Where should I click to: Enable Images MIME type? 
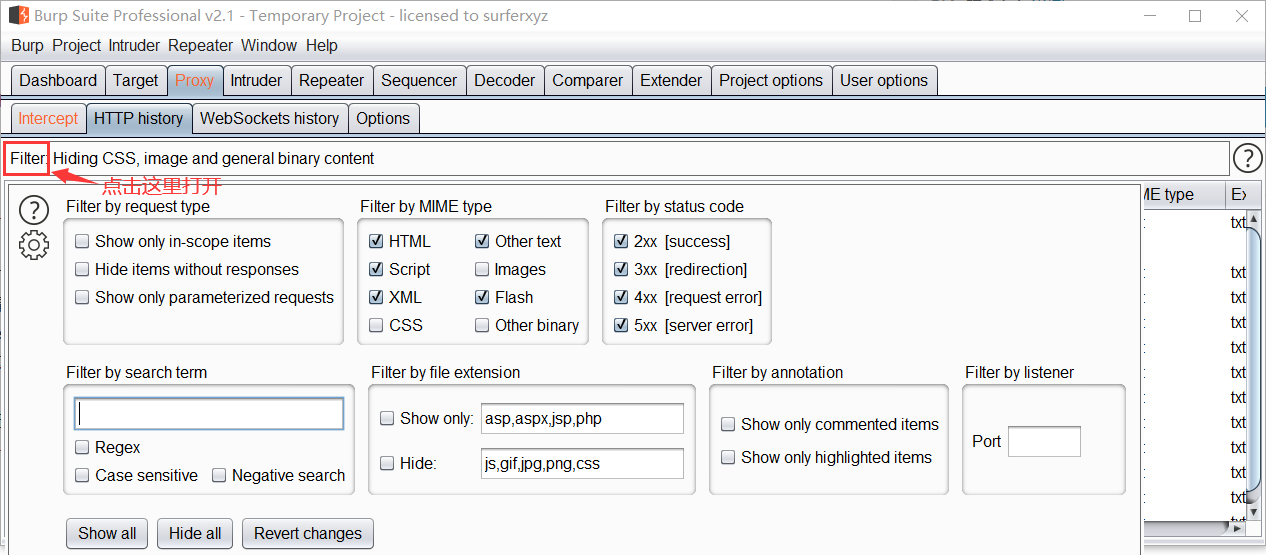pyautogui.click(x=482, y=269)
